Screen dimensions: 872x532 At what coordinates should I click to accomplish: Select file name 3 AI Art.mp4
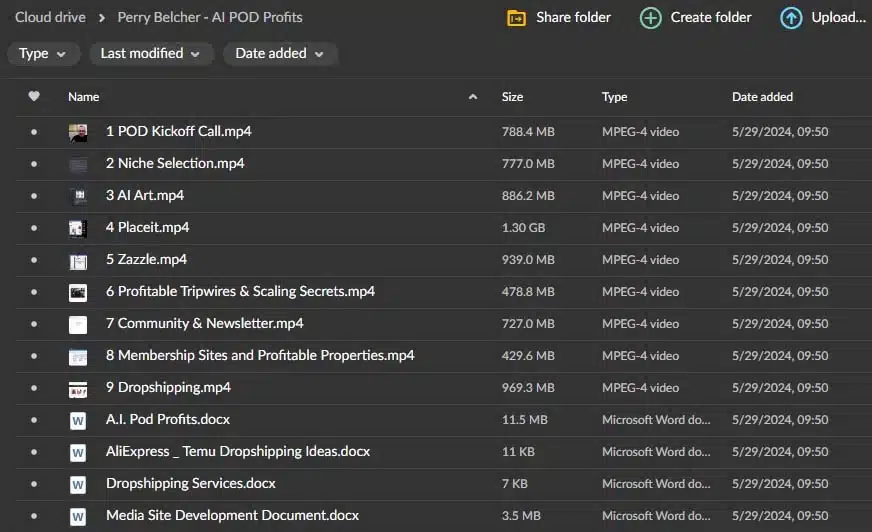click(145, 195)
